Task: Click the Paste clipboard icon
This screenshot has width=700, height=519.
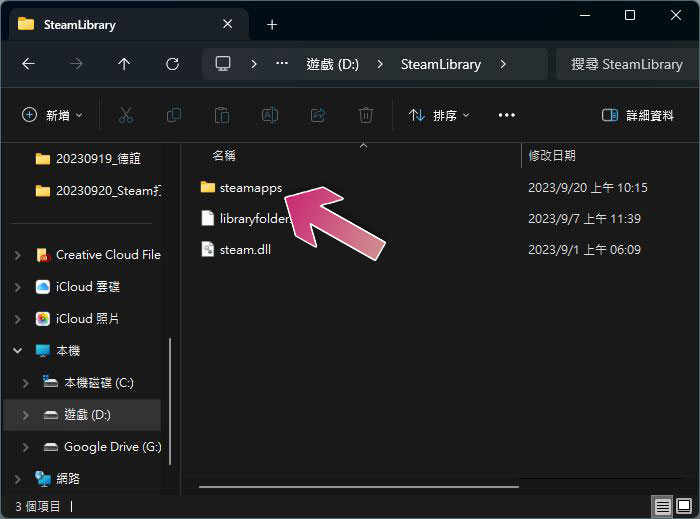Action: pos(222,115)
